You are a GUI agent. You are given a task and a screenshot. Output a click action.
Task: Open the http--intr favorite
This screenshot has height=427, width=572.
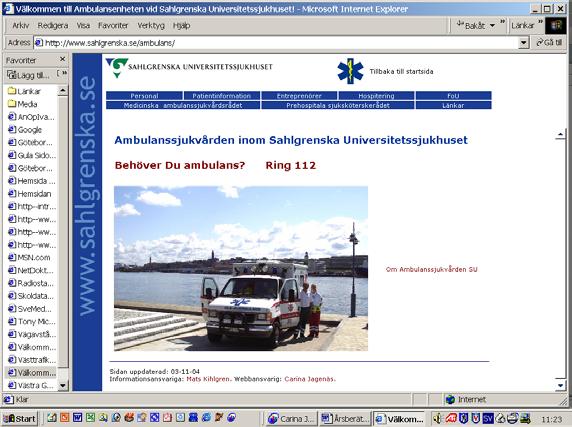32,206
